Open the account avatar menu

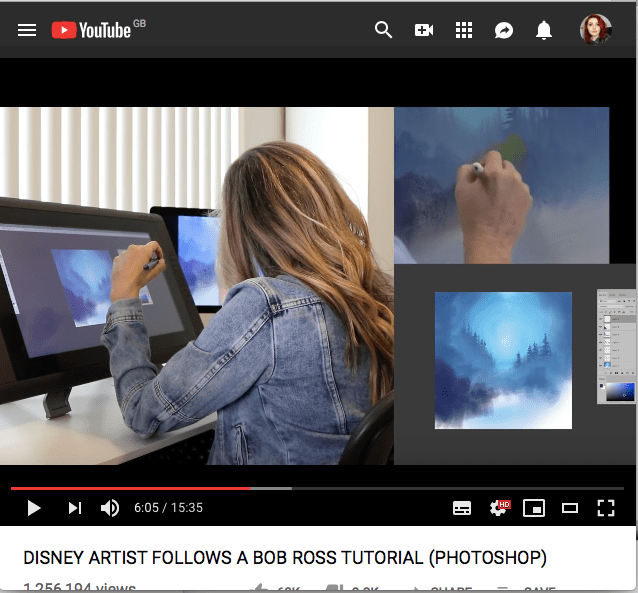point(596,30)
